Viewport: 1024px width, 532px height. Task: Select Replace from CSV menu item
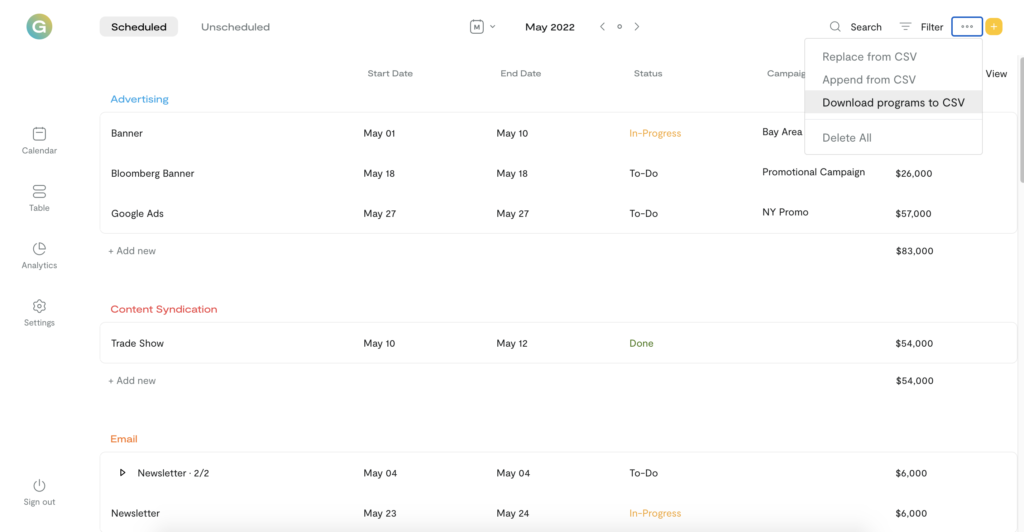point(869,57)
